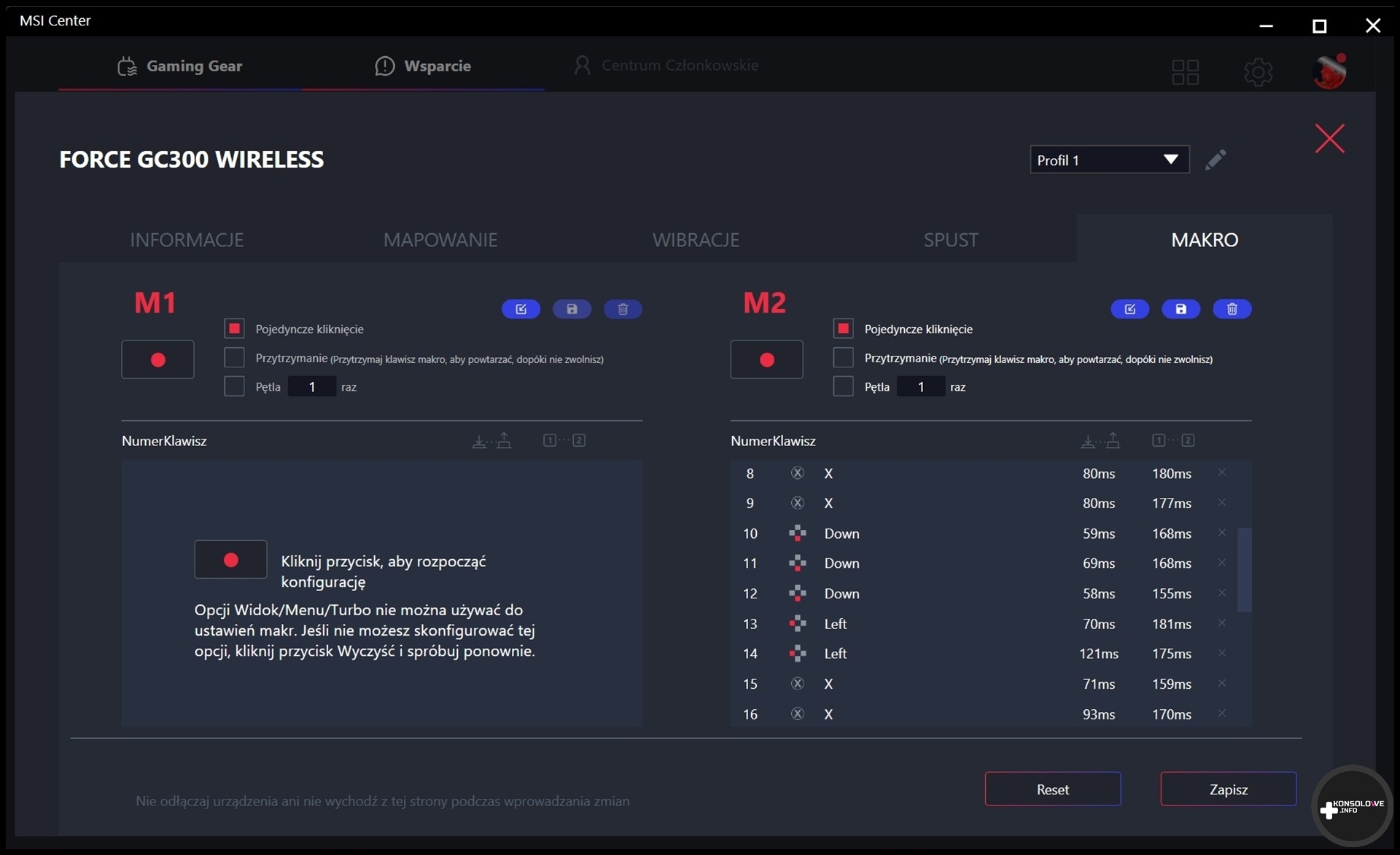
Task: Open the Profil 1 dropdown
Action: (x=1108, y=160)
